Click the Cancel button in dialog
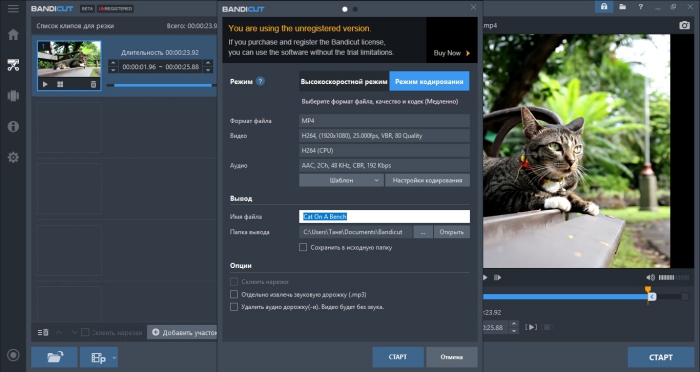Image resolution: width=700 pixels, height=372 pixels. coord(451,357)
